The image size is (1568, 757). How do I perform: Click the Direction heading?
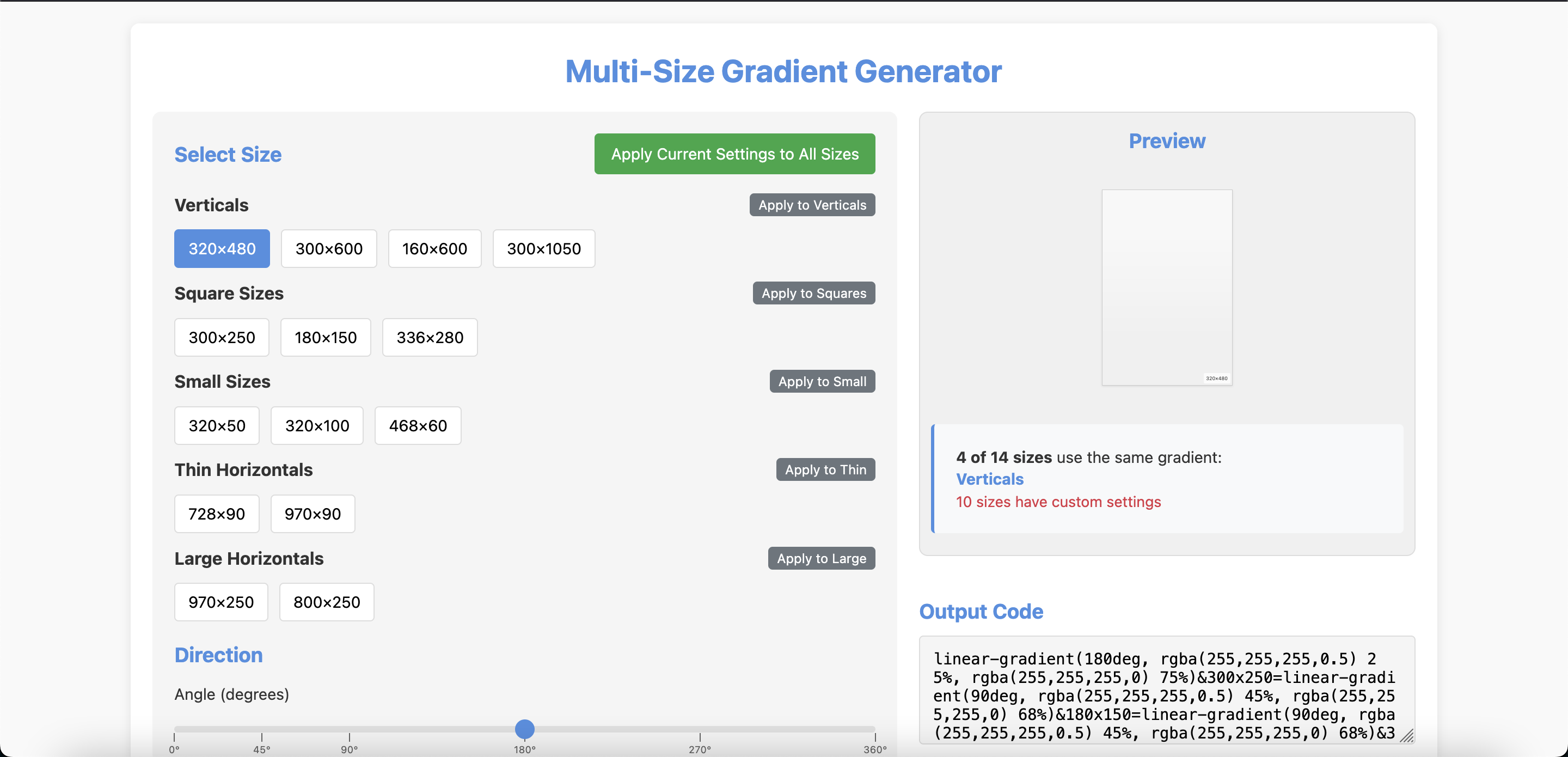(x=218, y=655)
